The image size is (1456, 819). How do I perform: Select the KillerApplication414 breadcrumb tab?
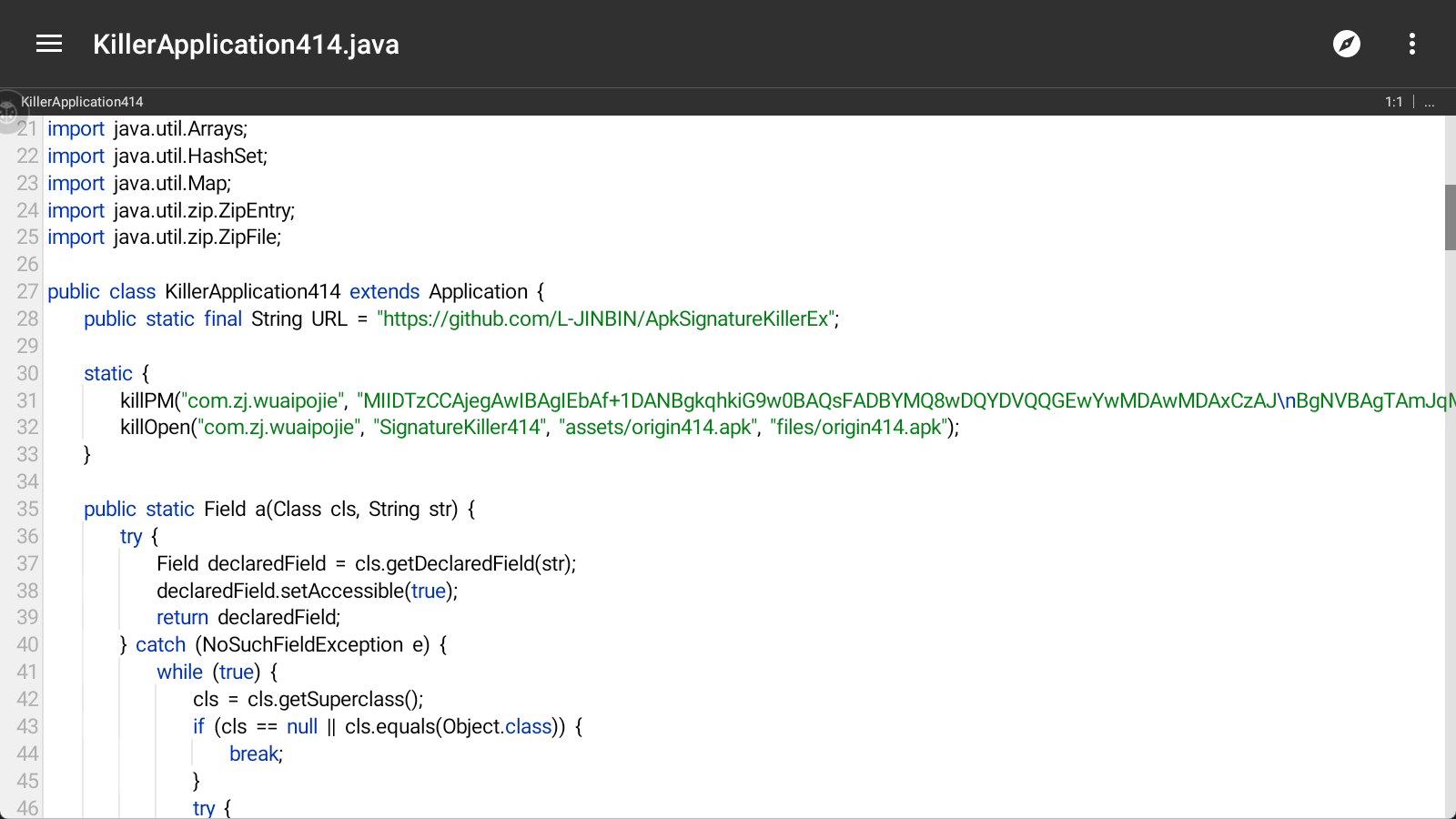(82, 102)
